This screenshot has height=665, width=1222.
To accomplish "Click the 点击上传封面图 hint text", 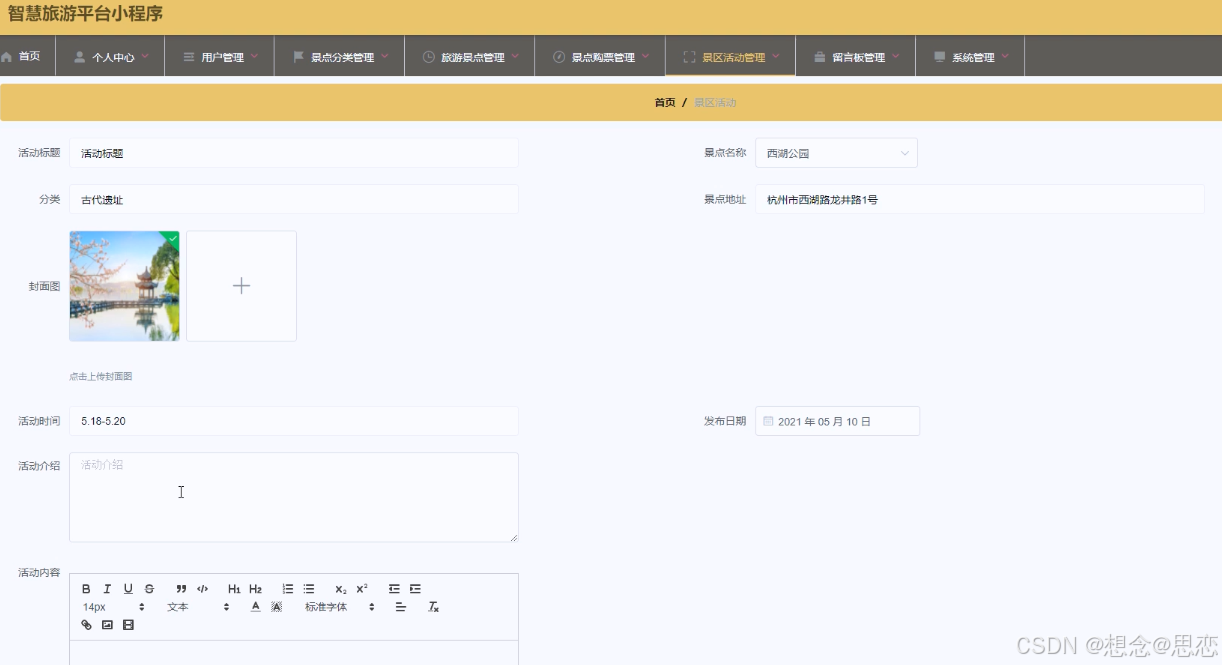I will point(101,377).
